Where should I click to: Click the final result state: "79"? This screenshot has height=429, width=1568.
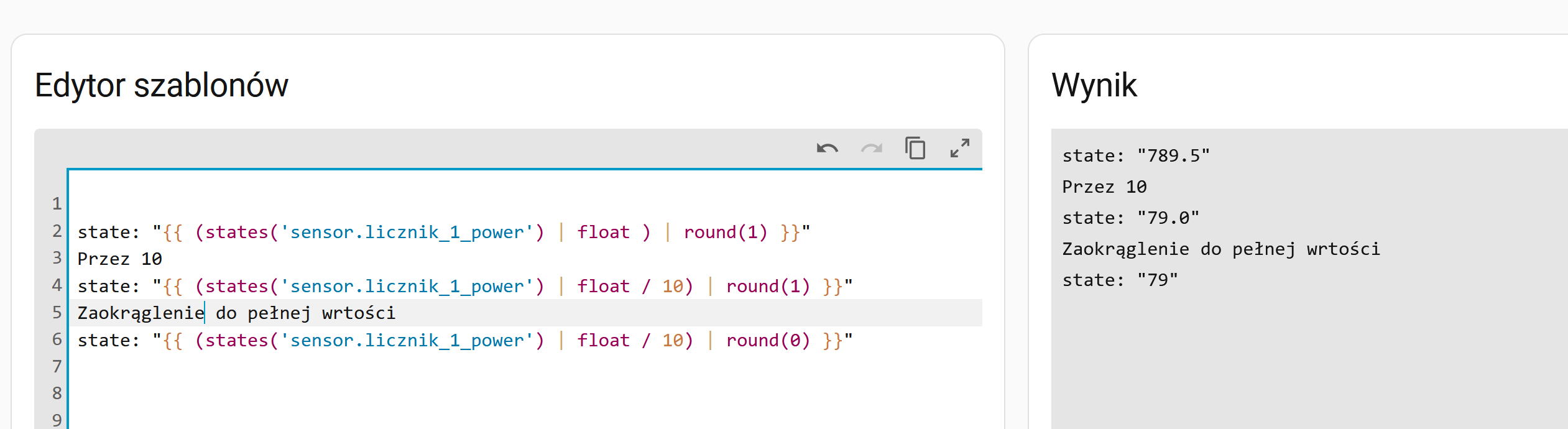[x=1120, y=280]
